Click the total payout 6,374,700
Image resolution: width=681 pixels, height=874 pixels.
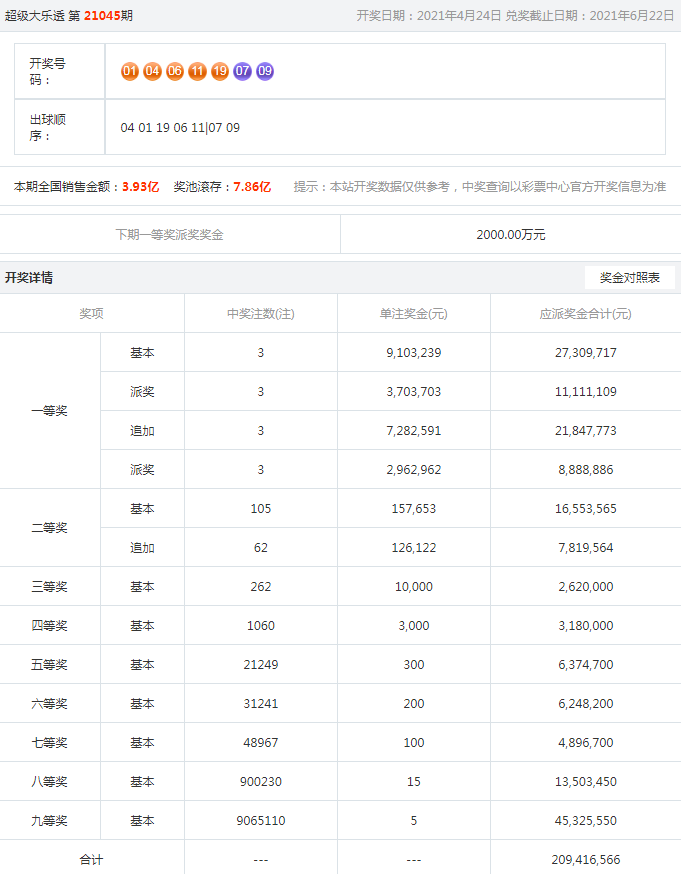click(x=586, y=665)
